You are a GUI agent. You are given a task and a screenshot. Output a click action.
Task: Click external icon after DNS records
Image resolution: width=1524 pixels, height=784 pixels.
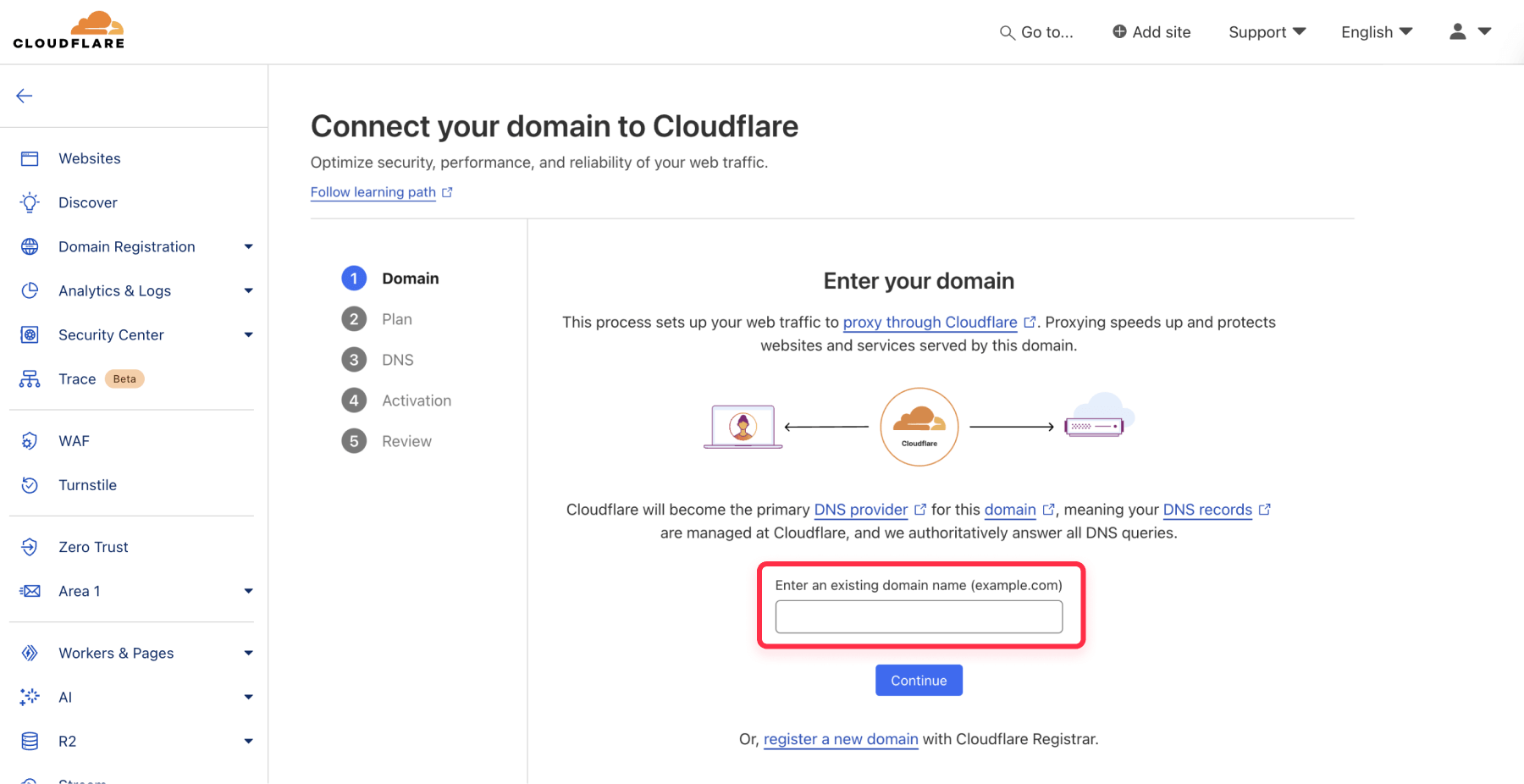click(1265, 510)
